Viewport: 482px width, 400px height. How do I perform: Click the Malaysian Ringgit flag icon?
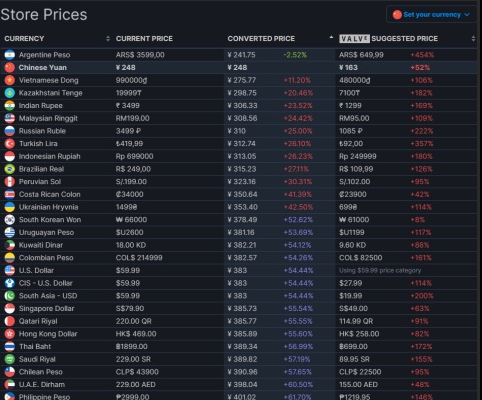click(10, 118)
